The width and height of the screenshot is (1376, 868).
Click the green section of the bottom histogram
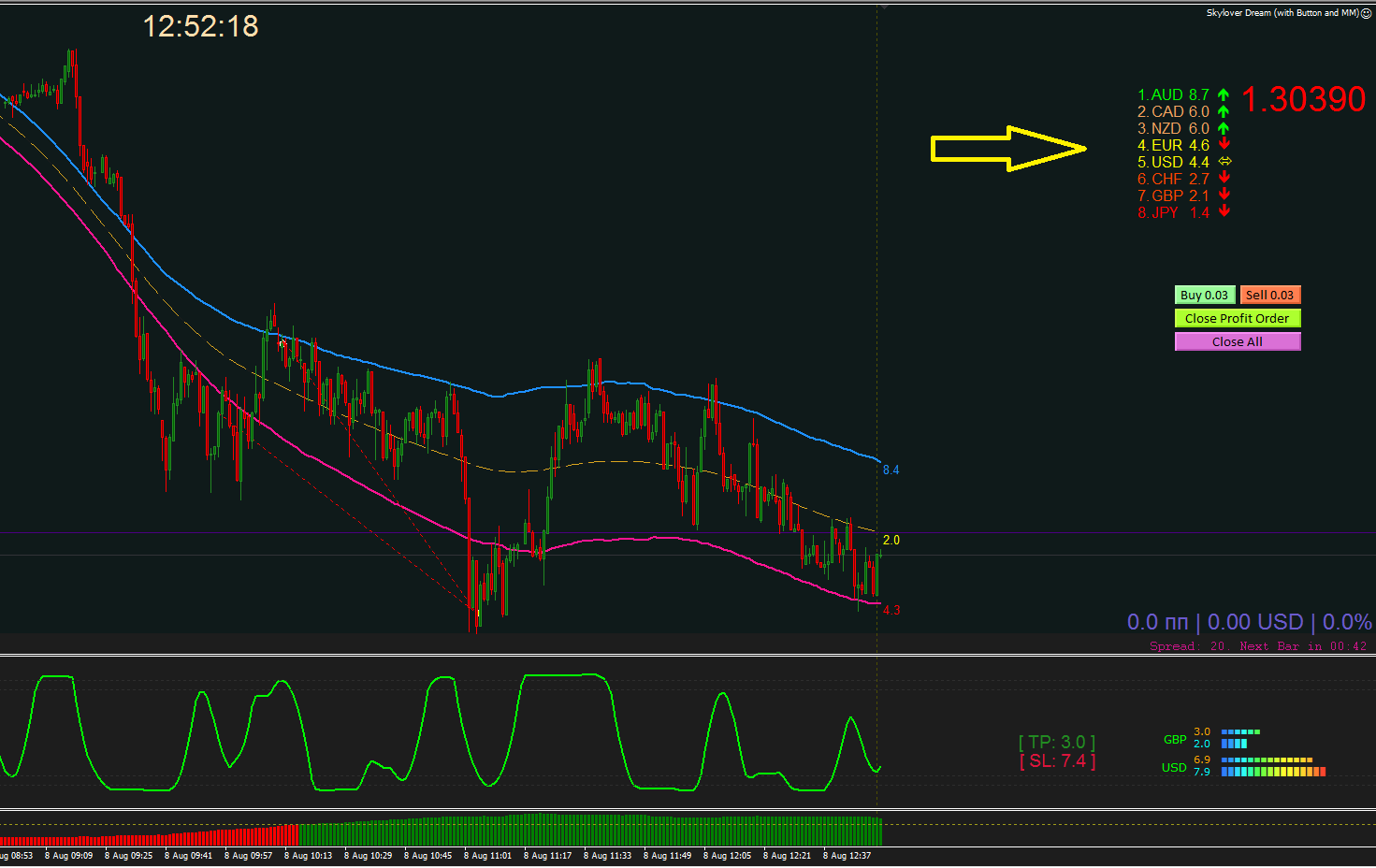click(590, 831)
